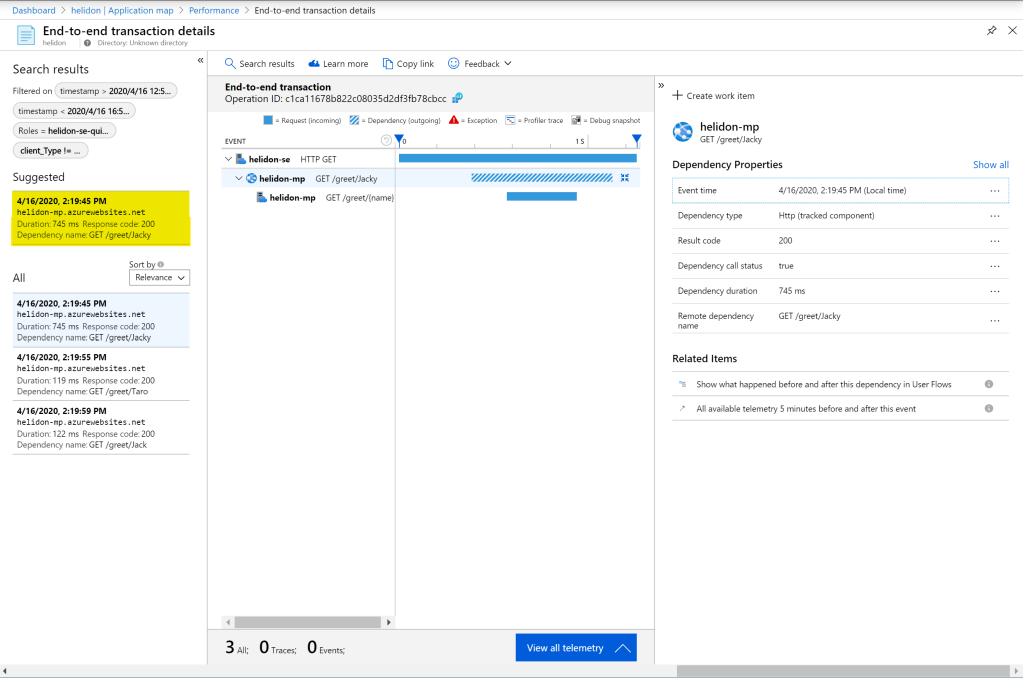Viewport: 1023px width, 678px height.
Task: Click the plus icon for Create work item
Action: coord(677,96)
